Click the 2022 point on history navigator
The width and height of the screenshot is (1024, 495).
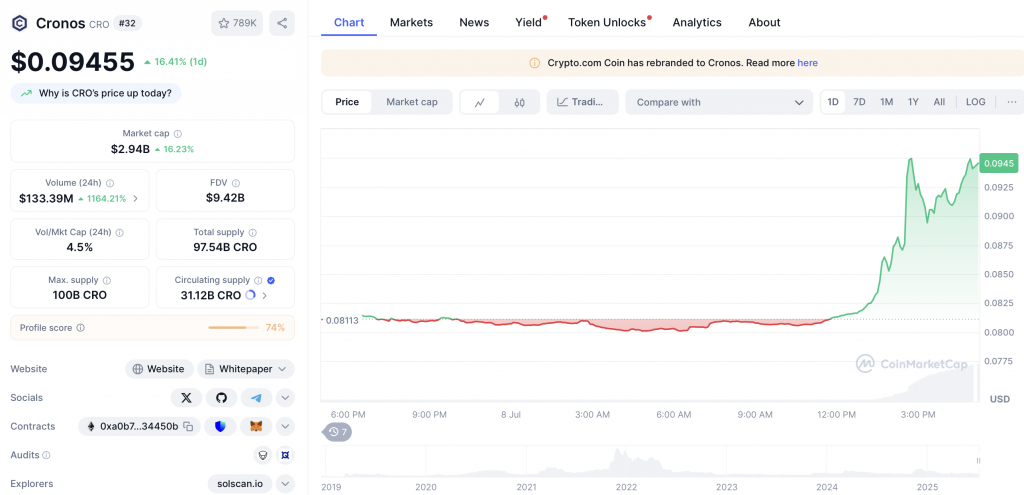coord(626,487)
